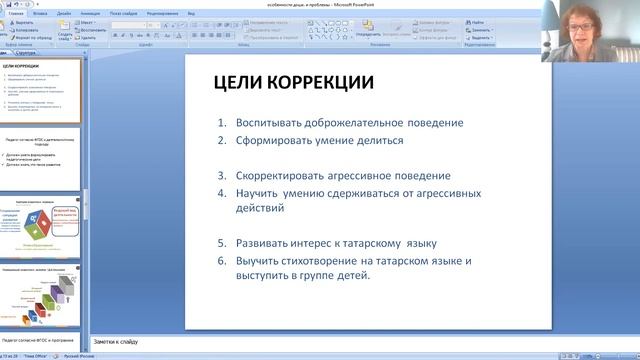
Task: Align text to the right
Action: click(211, 36)
